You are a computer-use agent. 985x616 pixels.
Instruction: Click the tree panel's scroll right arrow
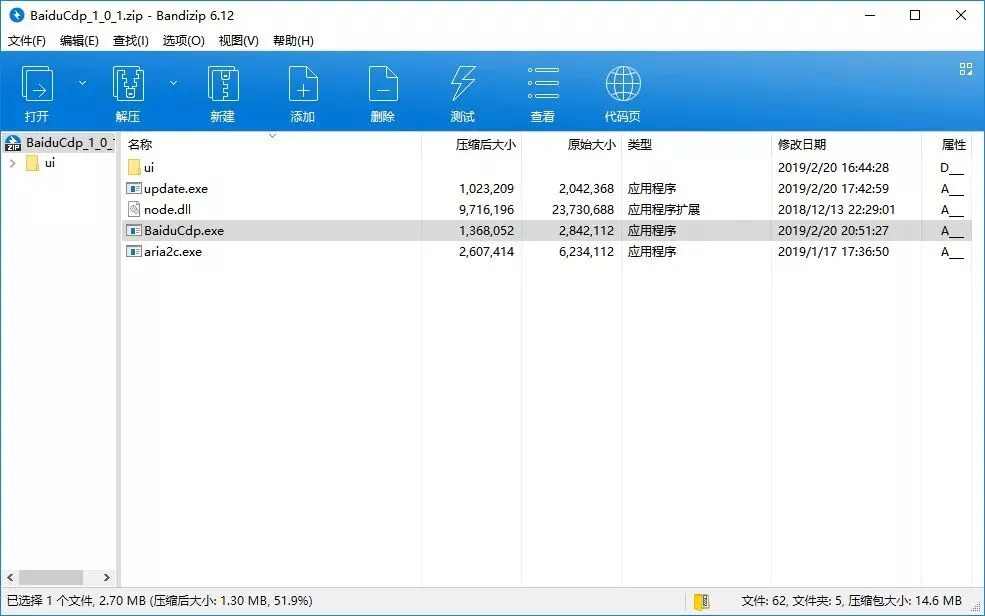(x=107, y=577)
